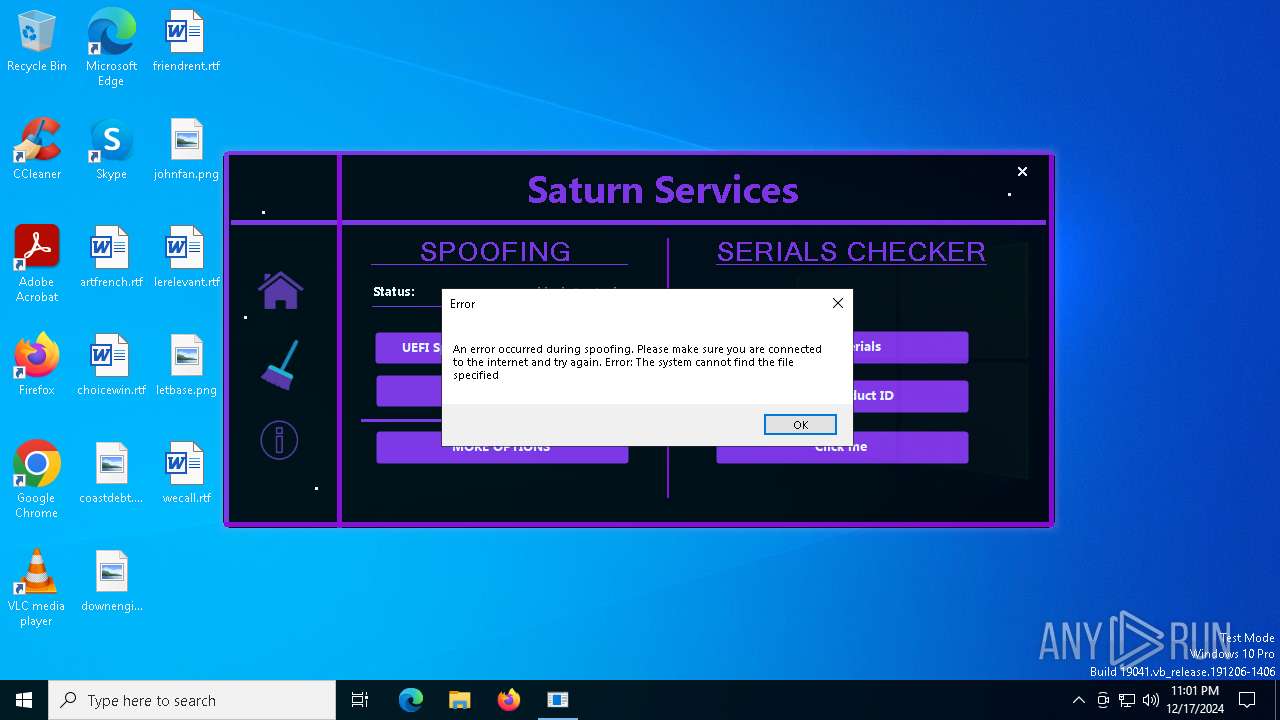1280x720 pixels.
Task: Open network status tray icon
Action: 1127,700
